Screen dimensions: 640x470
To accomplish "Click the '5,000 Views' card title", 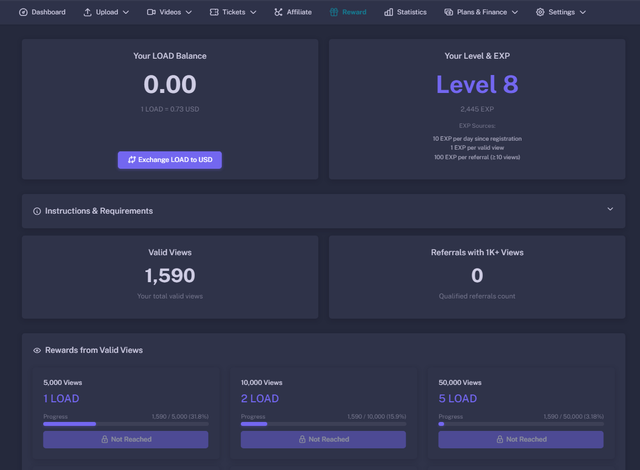I will pyautogui.click(x=62, y=383).
